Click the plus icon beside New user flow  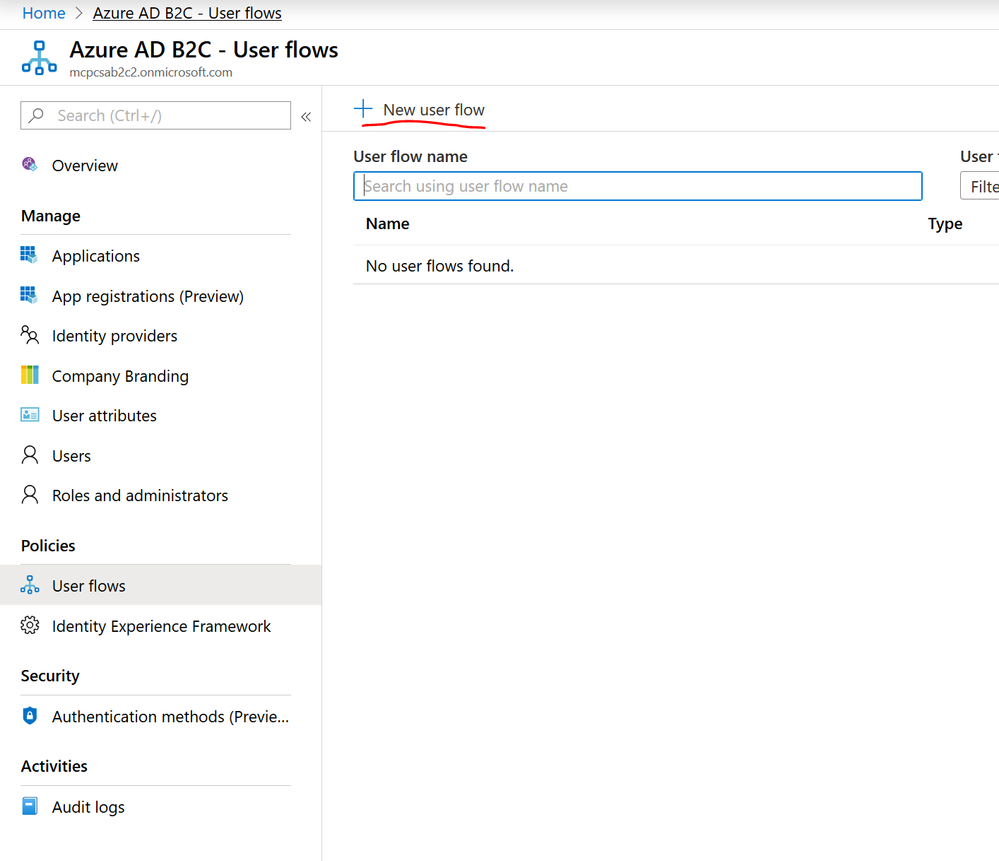363,108
